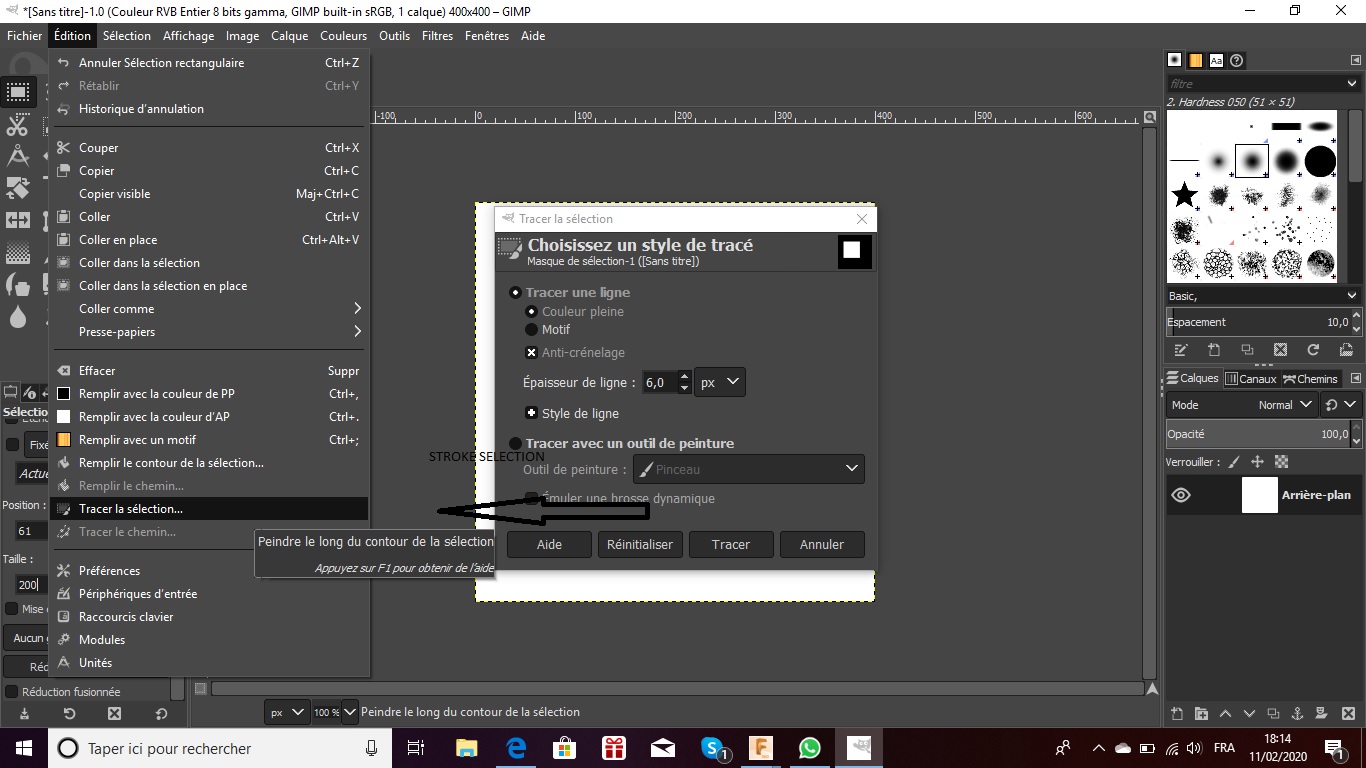Raise the layer with up arrow
The image size is (1366, 768).
pyautogui.click(x=1225, y=714)
